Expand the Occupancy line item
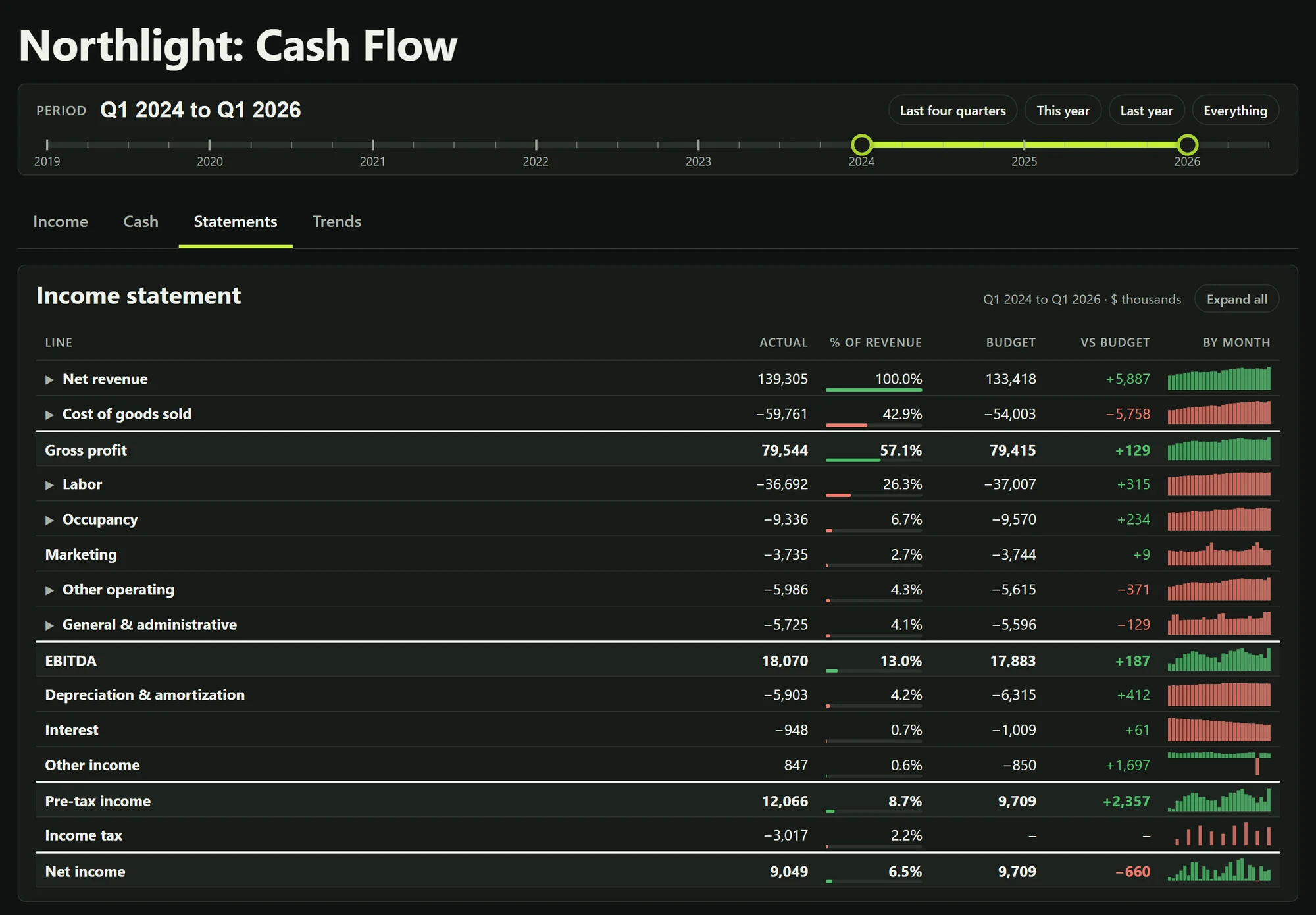This screenshot has height=915, width=1316. (x=49, y=520)
